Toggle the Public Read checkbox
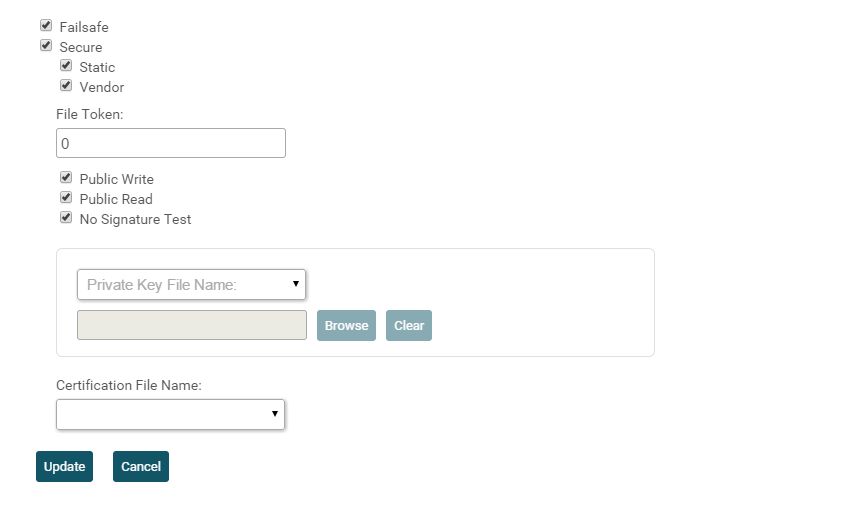 point(66,198)
